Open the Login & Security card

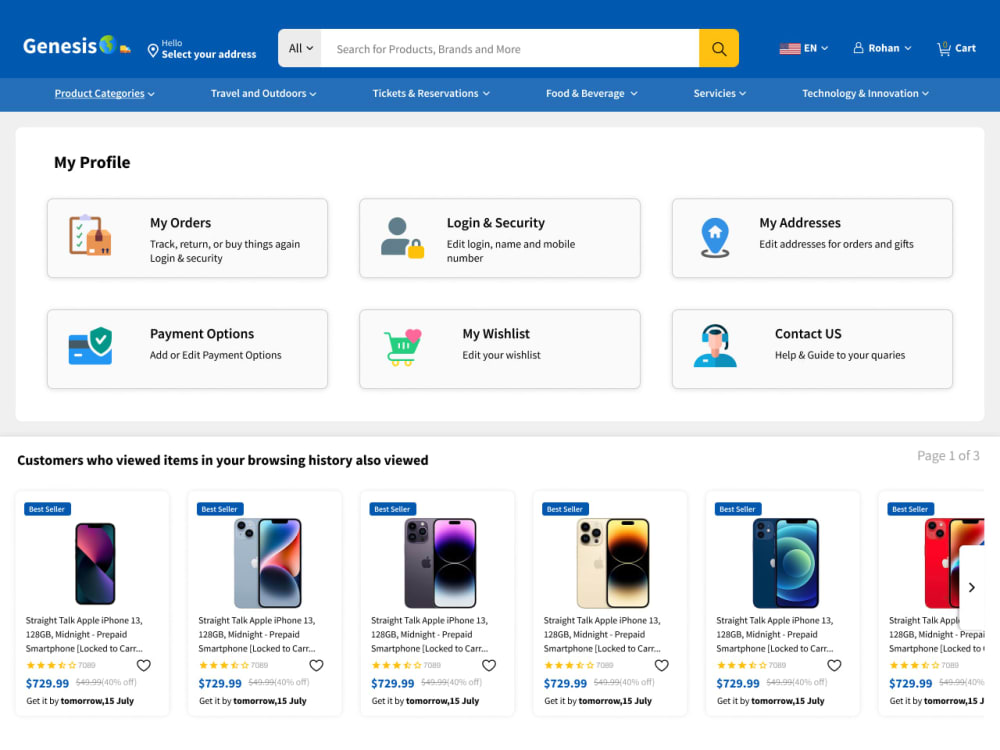(500, 238)
